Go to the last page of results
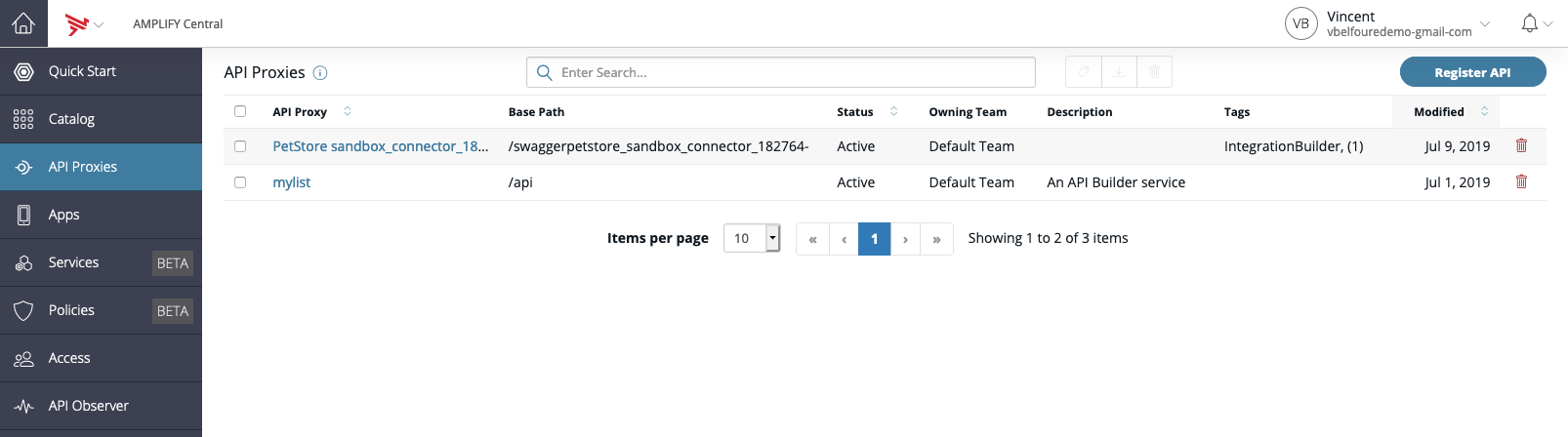Screen dimensions: 1568x437 [936, 239]
